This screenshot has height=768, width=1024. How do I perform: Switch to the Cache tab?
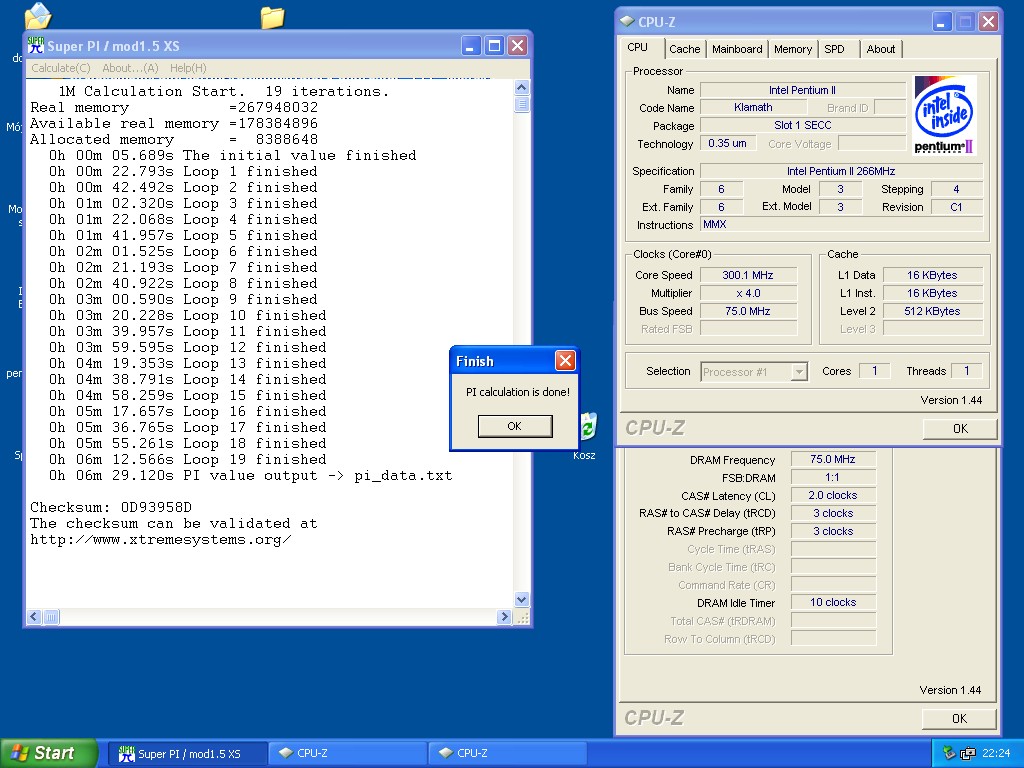tap(684, 49)
